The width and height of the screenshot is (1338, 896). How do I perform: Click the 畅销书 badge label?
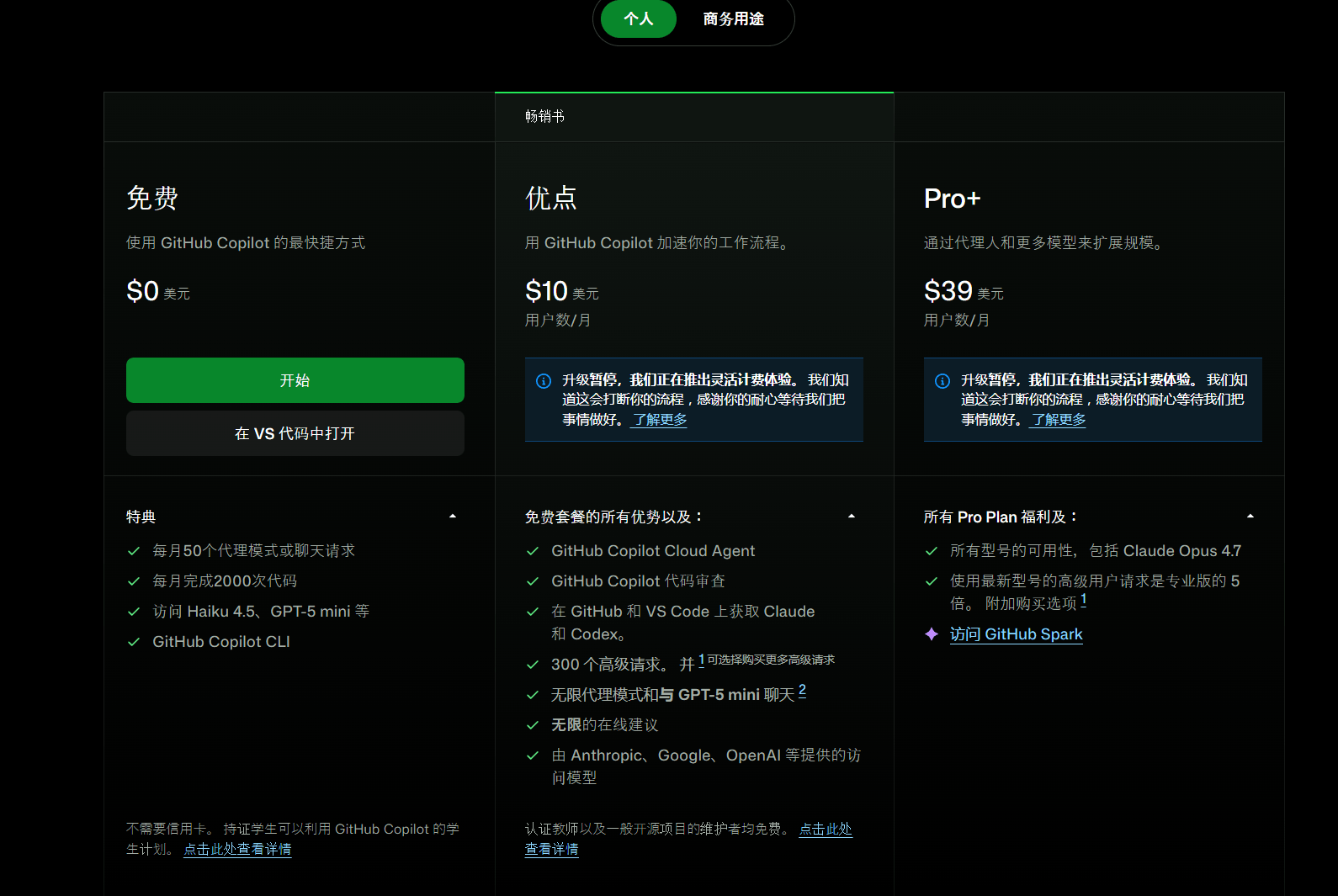pos(544,116)
